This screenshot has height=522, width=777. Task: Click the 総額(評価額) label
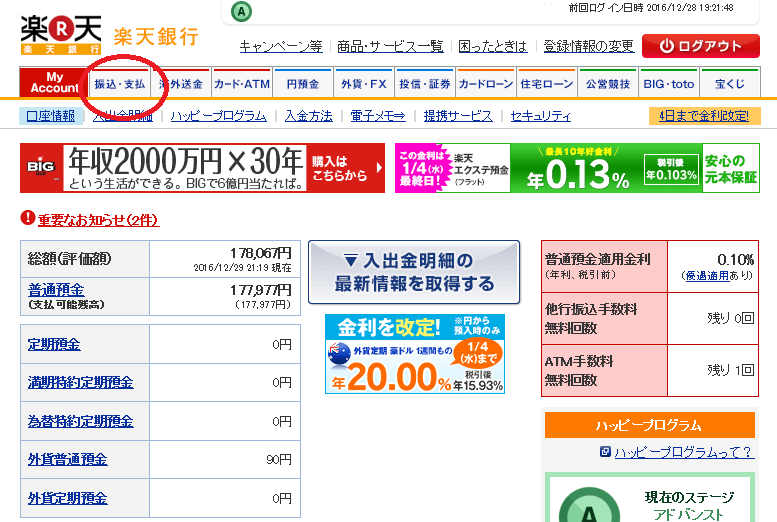70,258
